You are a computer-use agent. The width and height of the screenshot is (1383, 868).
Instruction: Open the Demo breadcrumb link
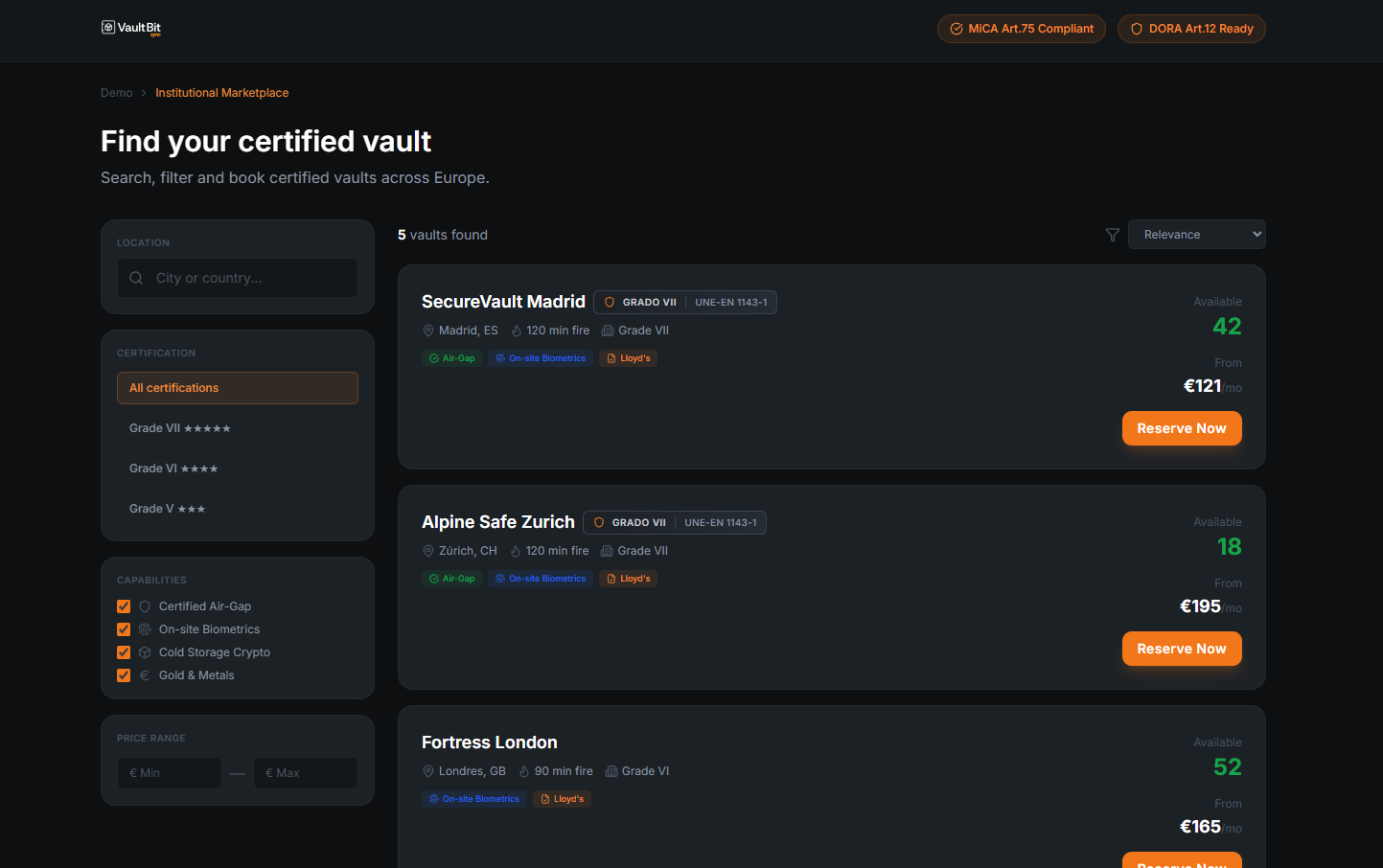coord(116,92)
